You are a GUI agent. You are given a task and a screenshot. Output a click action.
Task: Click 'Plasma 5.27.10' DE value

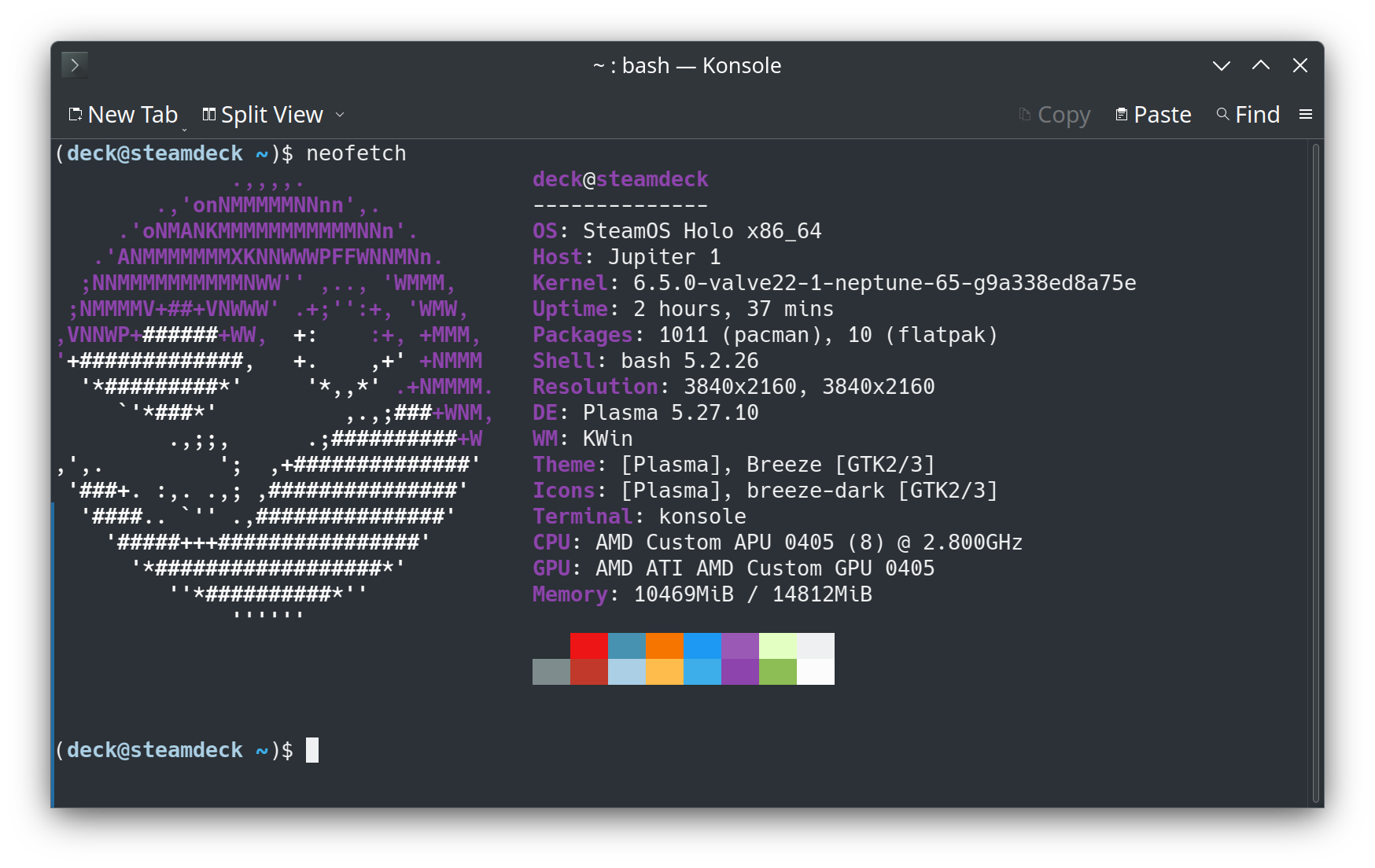tap(671, 413)
